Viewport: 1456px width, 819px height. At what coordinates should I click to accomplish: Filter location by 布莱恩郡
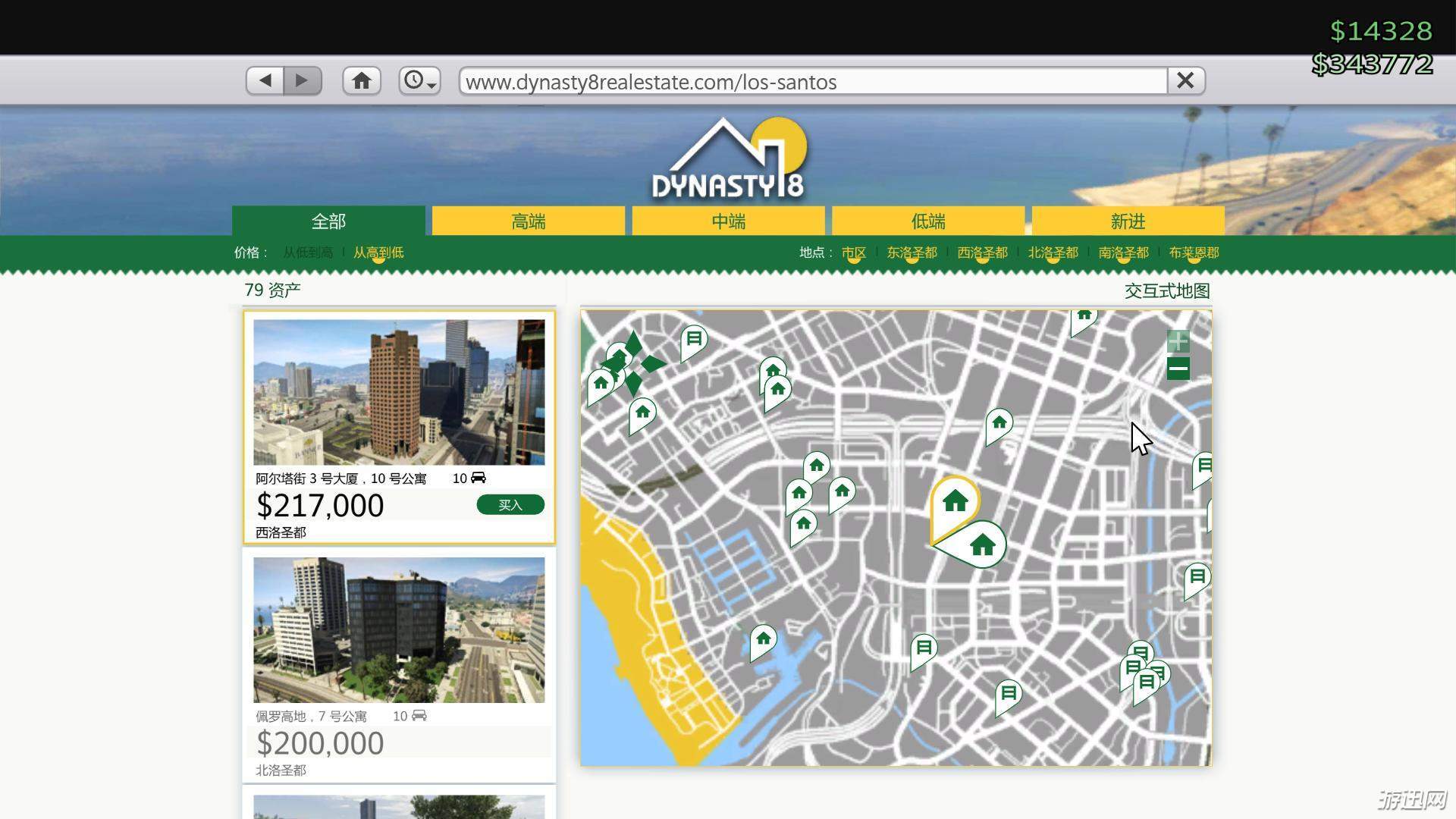pyautogui.click(x=1194, y=253)
